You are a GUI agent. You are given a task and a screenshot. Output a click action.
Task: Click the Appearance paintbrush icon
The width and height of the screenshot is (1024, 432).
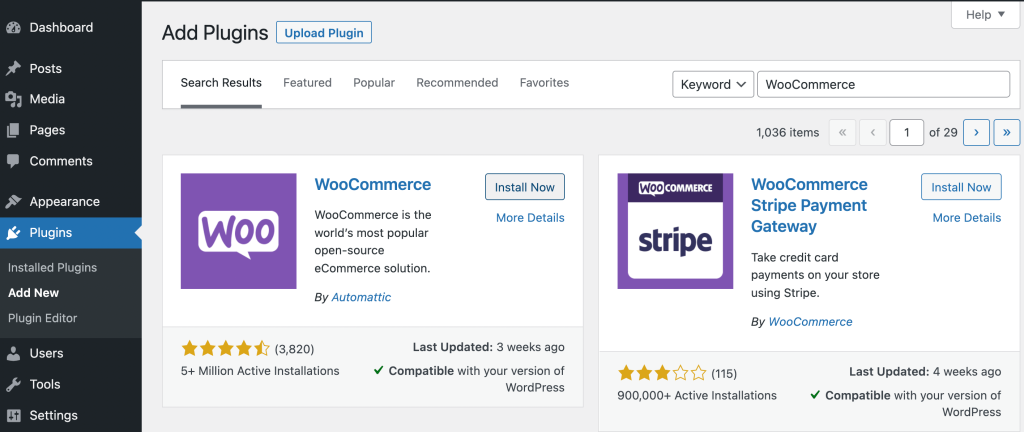pos(13,202)
